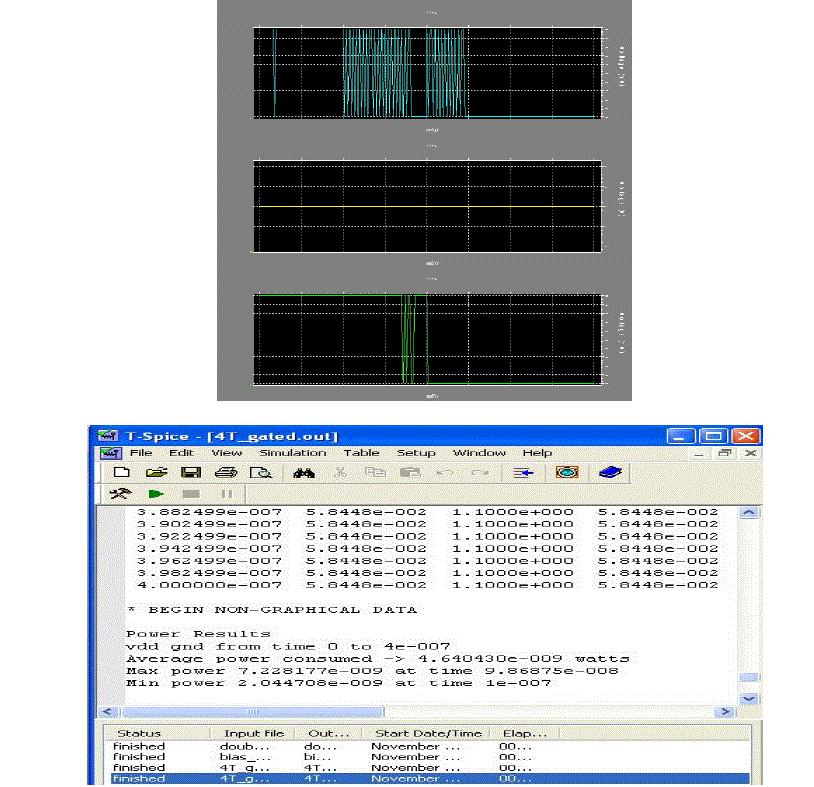This screenshot has height=787, width=814.
Task: Click the waveform viewer icon
Action: pos(567,473)
